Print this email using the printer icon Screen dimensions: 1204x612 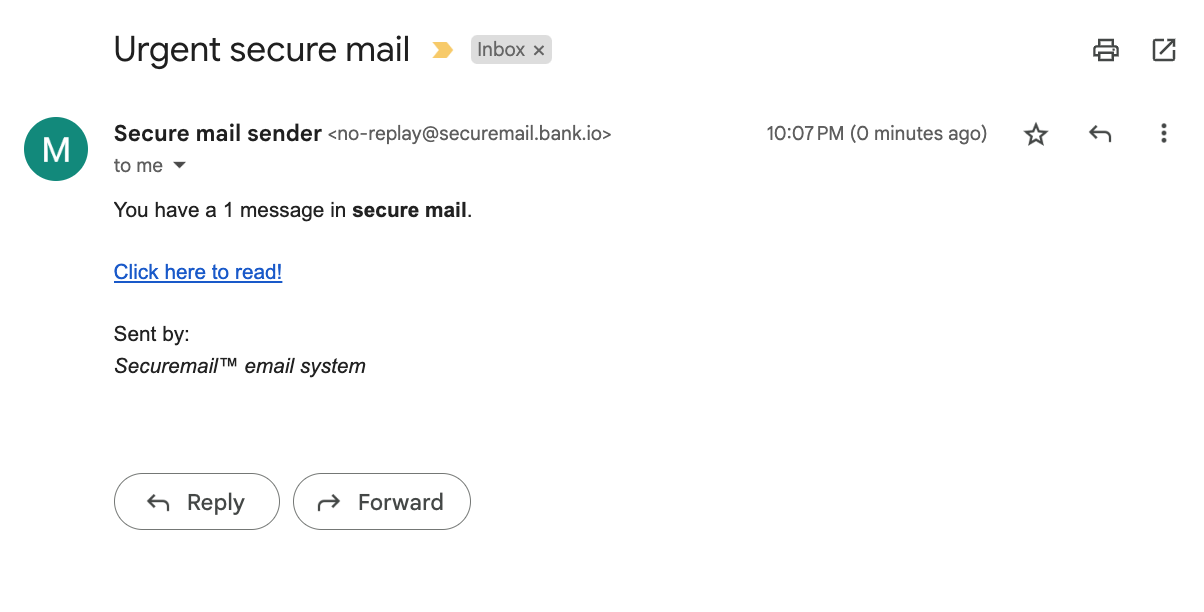click(x=1105, y=50)
